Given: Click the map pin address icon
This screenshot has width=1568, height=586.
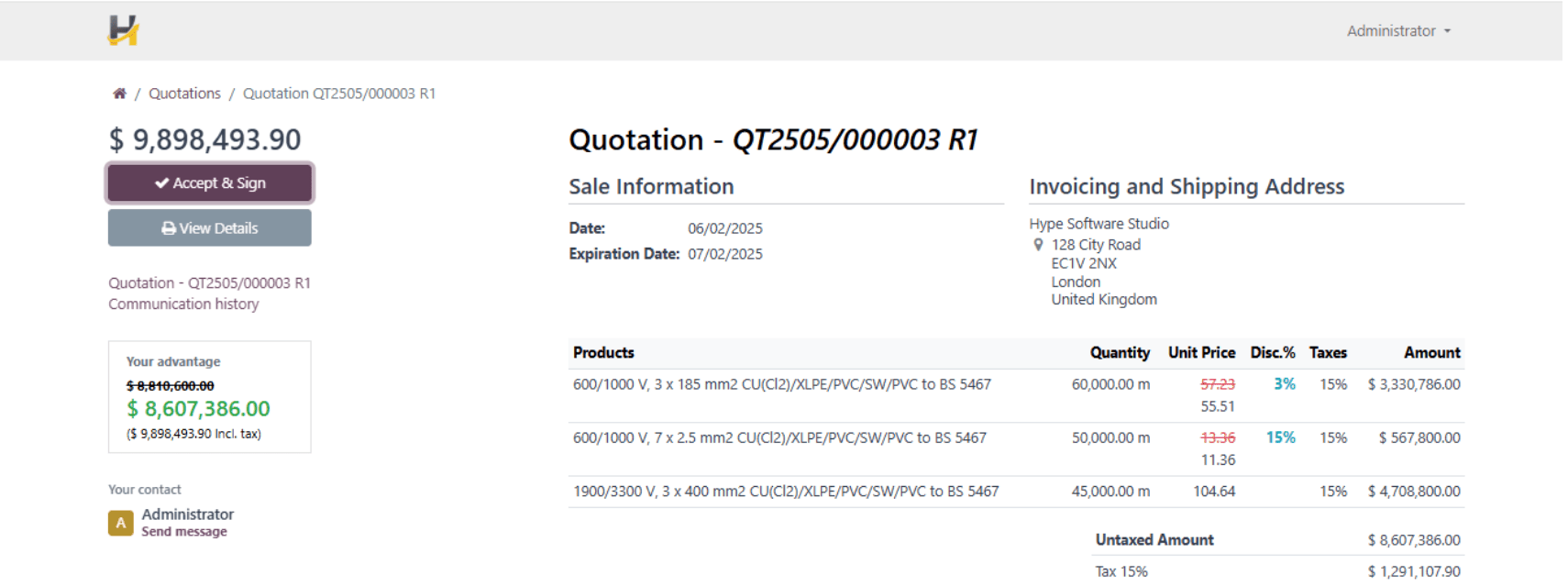Looking at the screenshot, I should click(1038, 245).
